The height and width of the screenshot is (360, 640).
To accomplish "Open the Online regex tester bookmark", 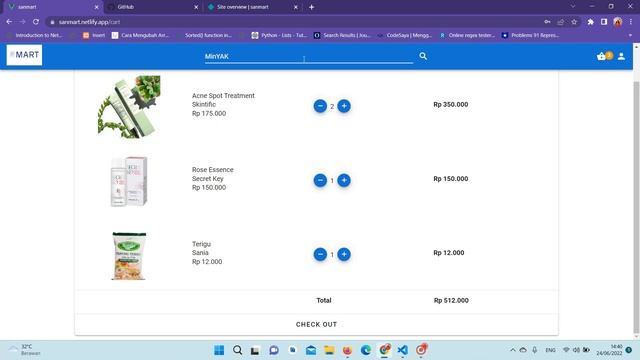I will [x=467, y=36].
